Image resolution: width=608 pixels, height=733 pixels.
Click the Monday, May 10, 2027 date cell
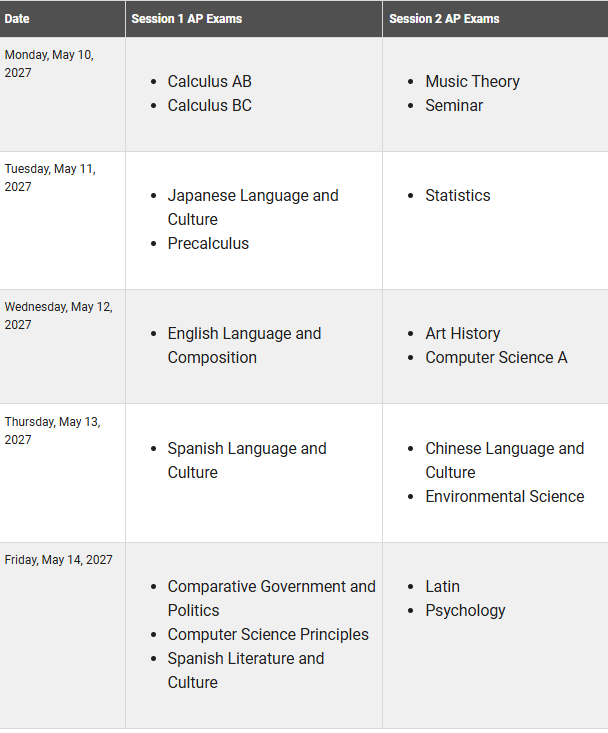click(63, 94)
